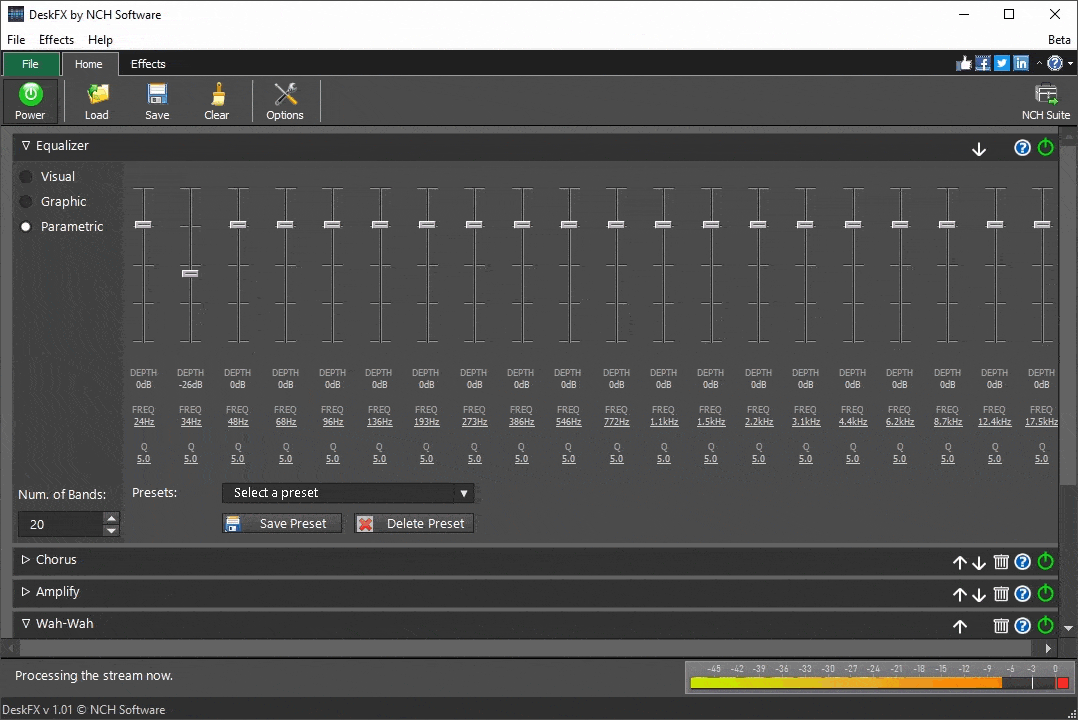
Task: Click the Save toolbar icon
Action: 156,100
